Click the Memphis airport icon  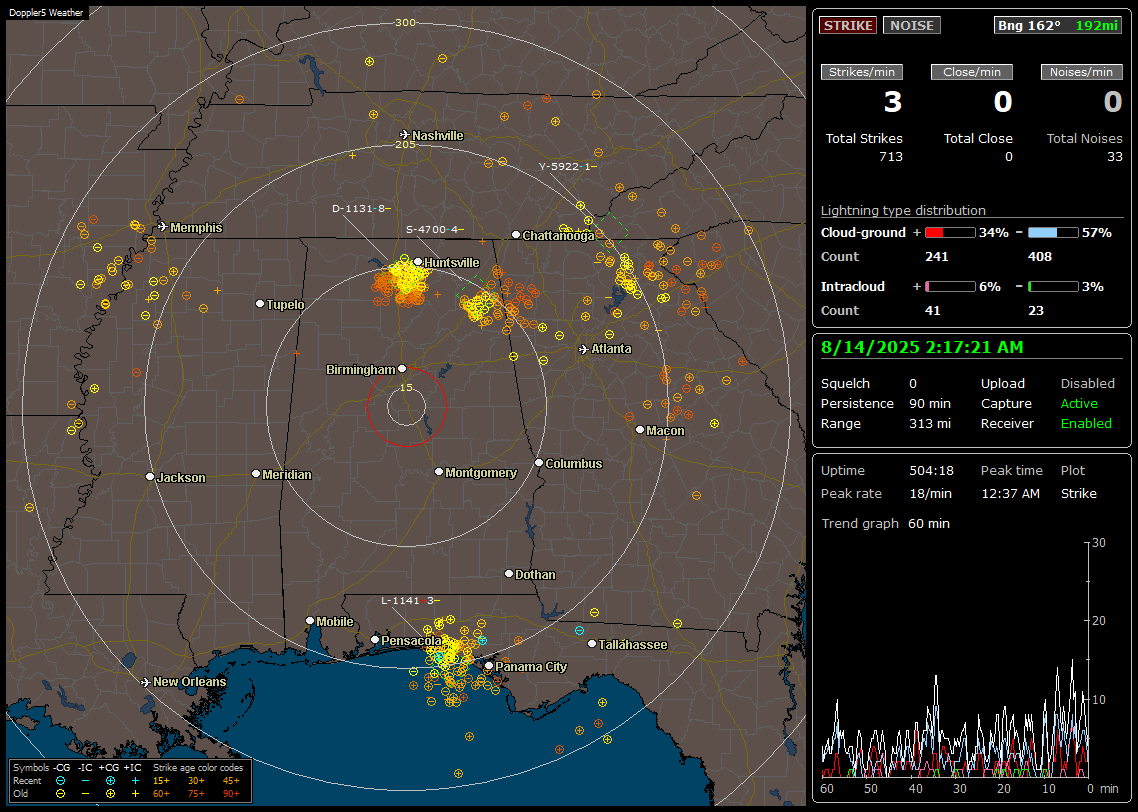[x=163, y=227]
